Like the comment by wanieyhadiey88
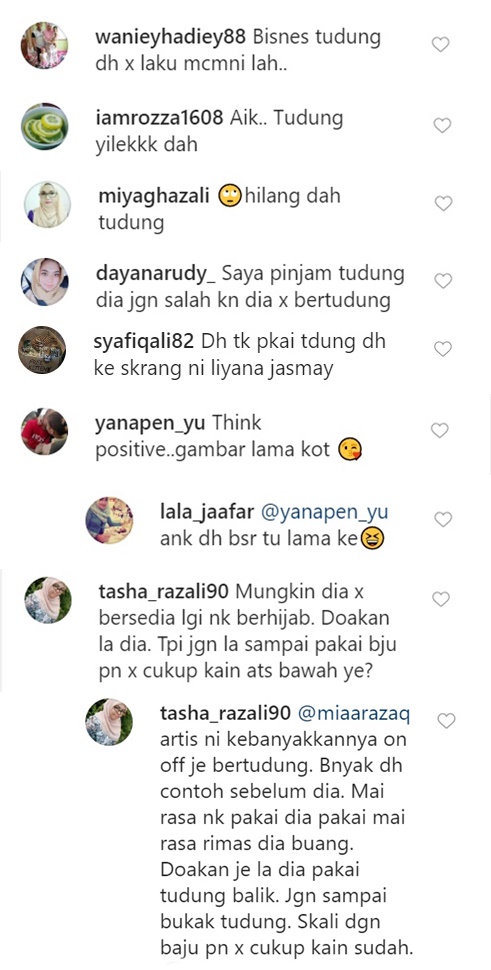This screenshot has width=491, height=970. pos(440,45)
